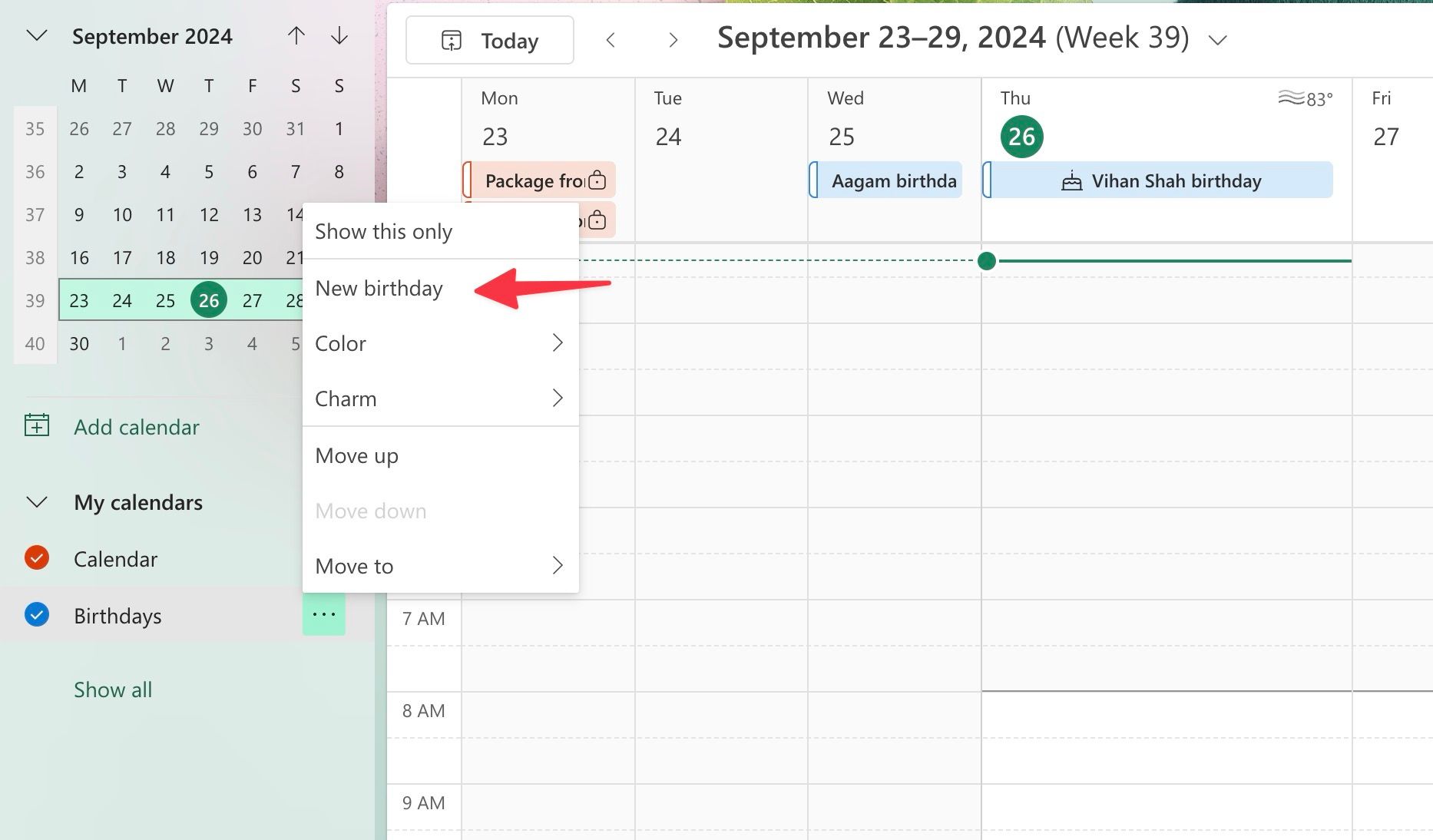Open Birthdays calendar more options ellipsis
Image resolution: width=1433 pixels, height=840 pixels.
tap(324, 615)
